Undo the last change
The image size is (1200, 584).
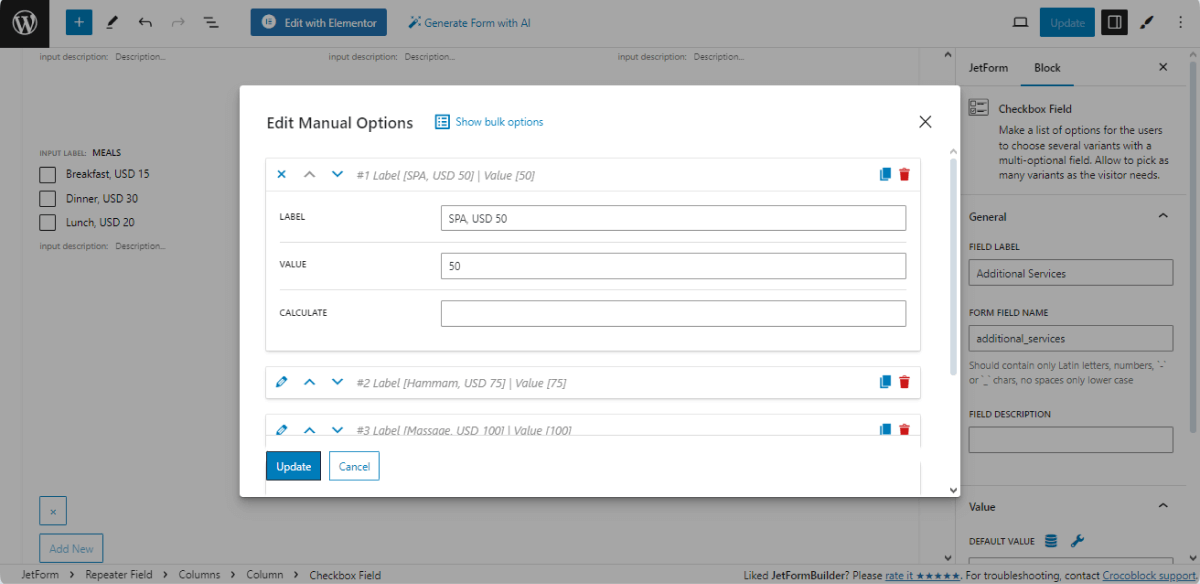[x=145, y=21]
